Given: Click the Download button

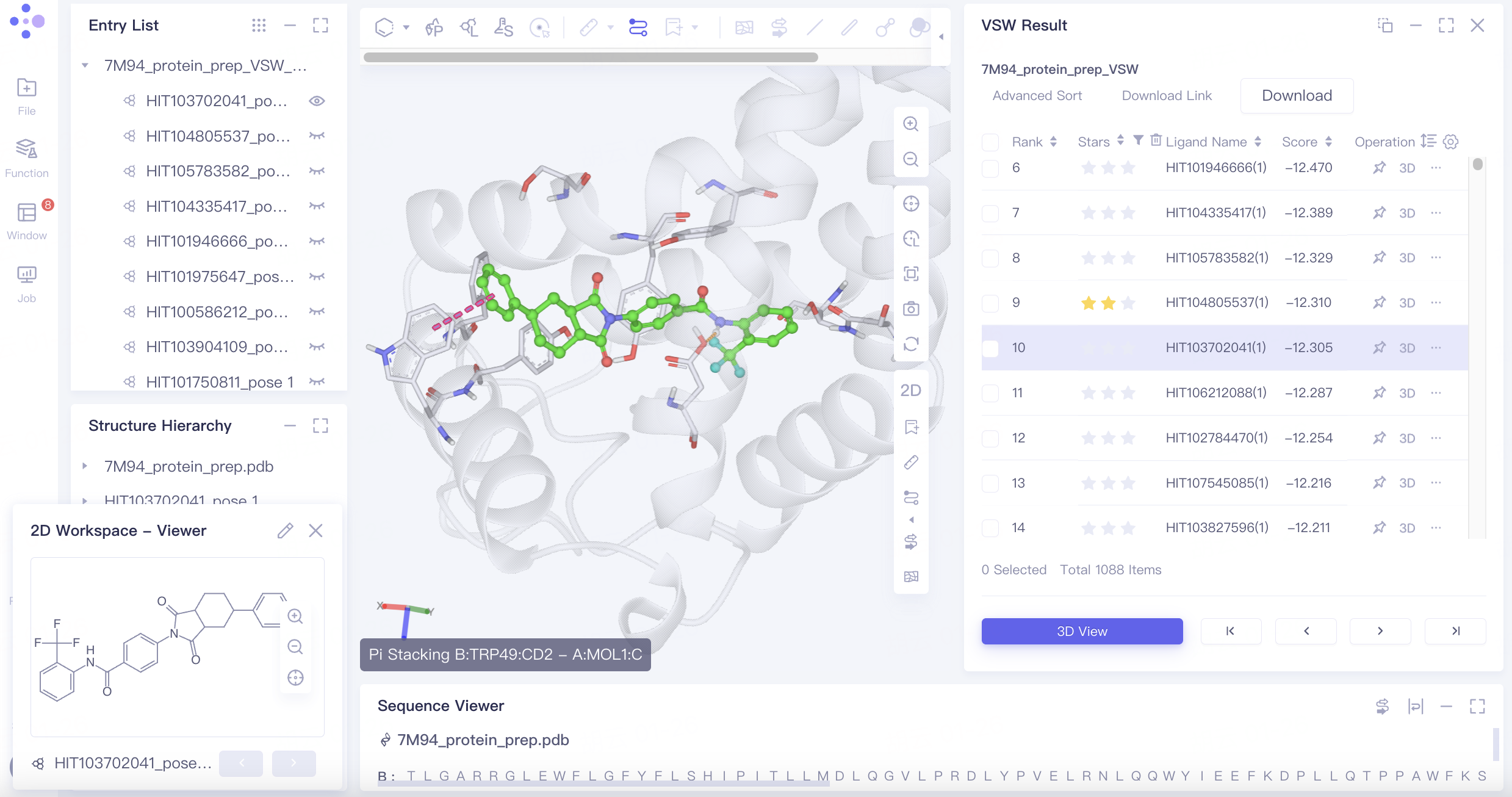Looking at the screenshot, I should click(x=1297, y=96).
